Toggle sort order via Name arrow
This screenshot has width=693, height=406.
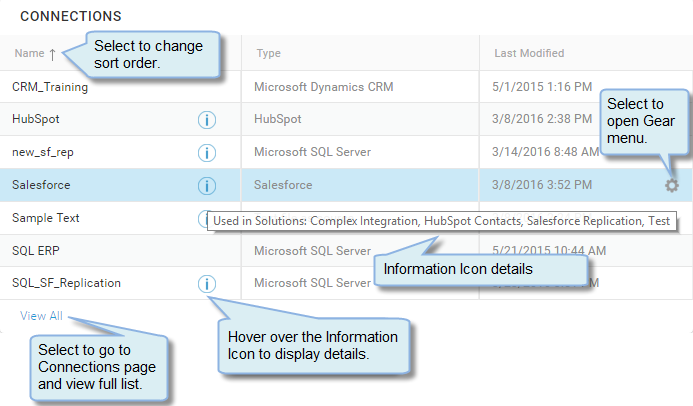tap(53, 54)
